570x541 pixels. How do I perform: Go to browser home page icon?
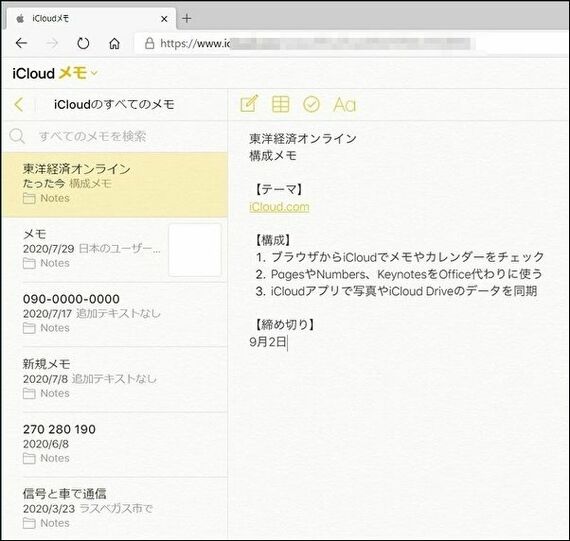pyautogui.click(x=115, y=44)
